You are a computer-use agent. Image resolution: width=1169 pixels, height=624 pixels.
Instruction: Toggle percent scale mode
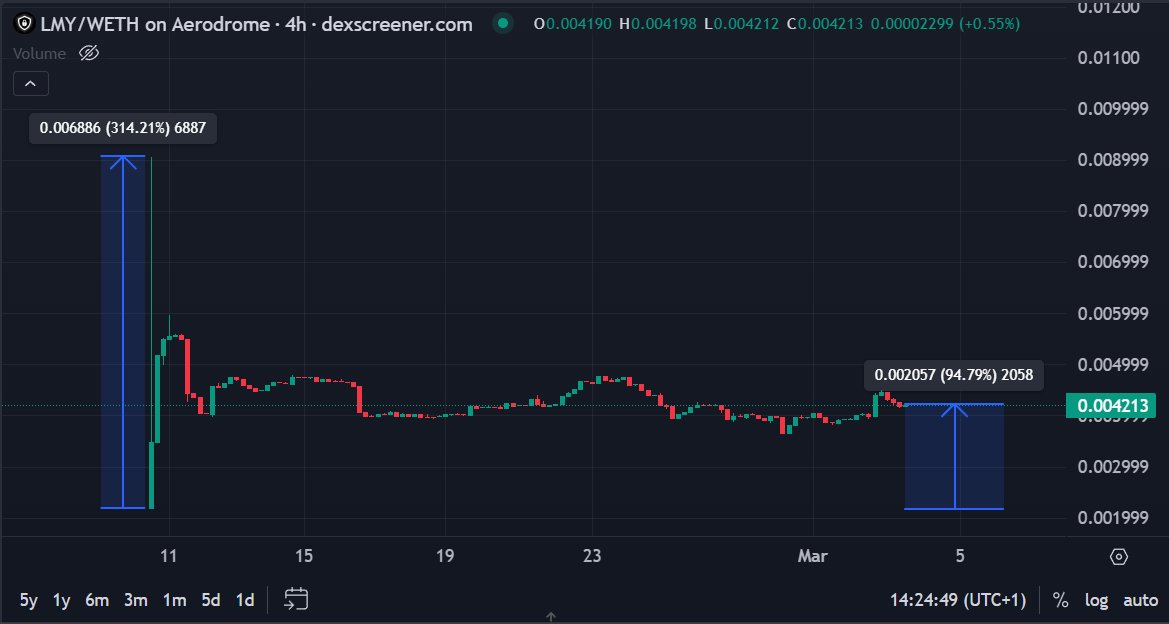coord(1060,599)
